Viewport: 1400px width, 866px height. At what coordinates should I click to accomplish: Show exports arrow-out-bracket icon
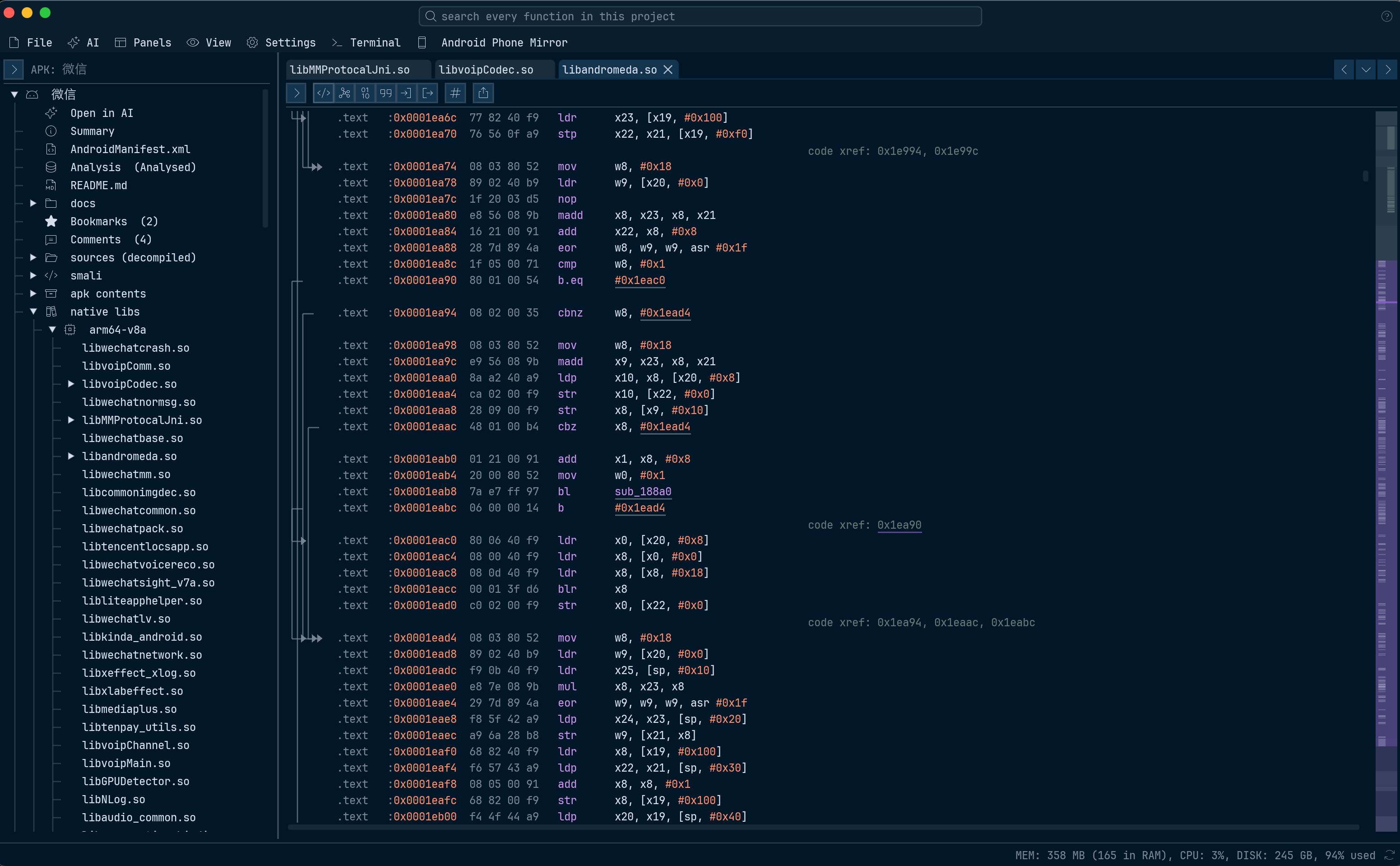427,93
